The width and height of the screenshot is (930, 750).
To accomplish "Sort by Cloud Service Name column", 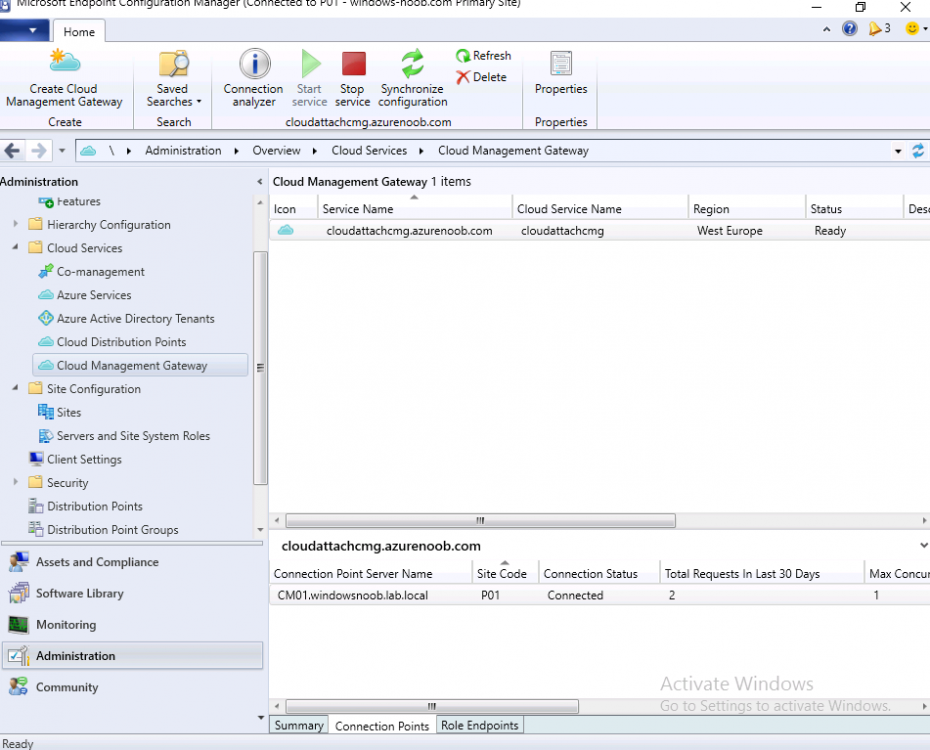I will tap(600, 209).
